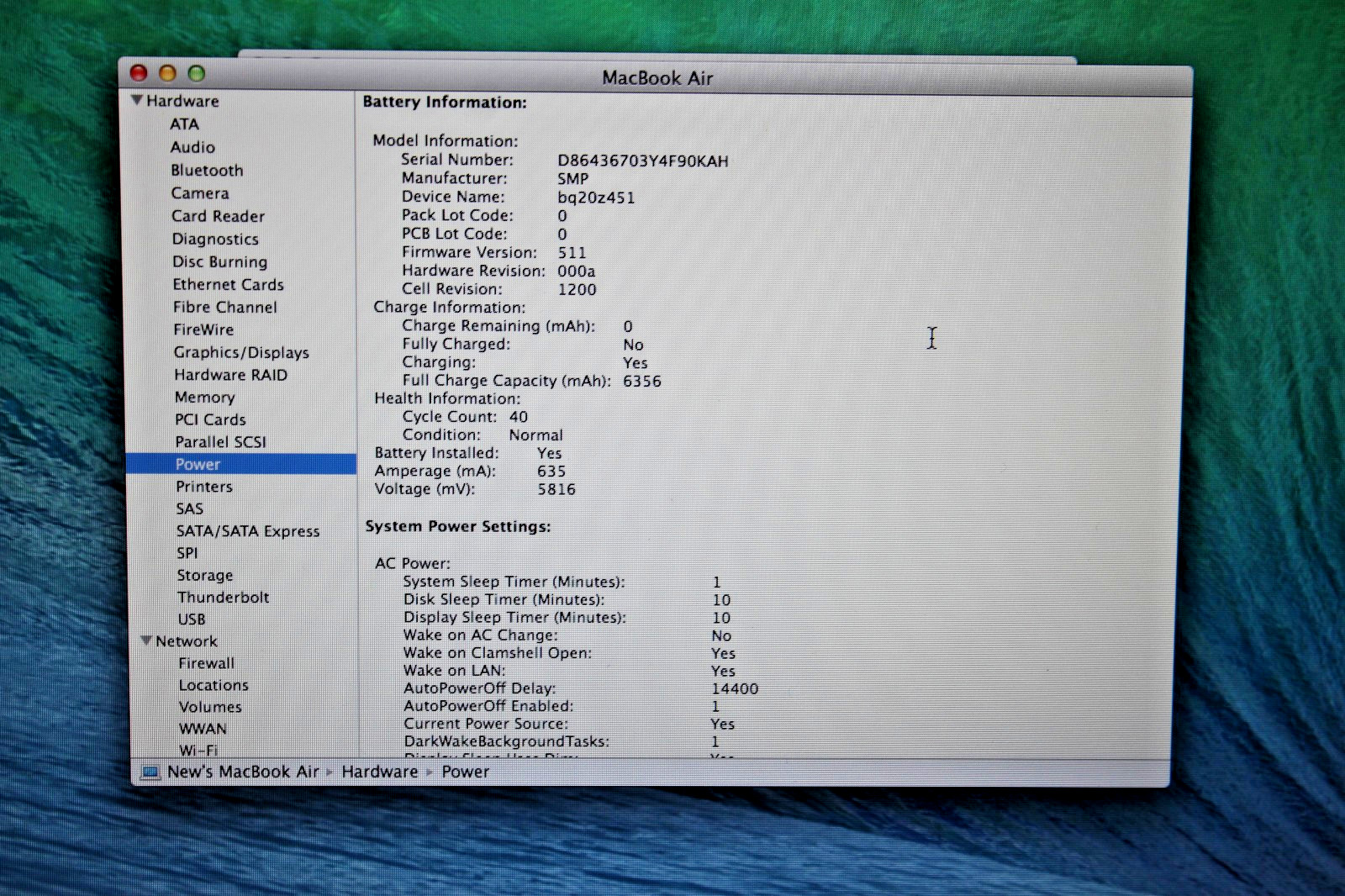Image resolution: width=1345 pixels, height=896 pixels.
Task: Show WWAN network information
Action: pos(203,729)
